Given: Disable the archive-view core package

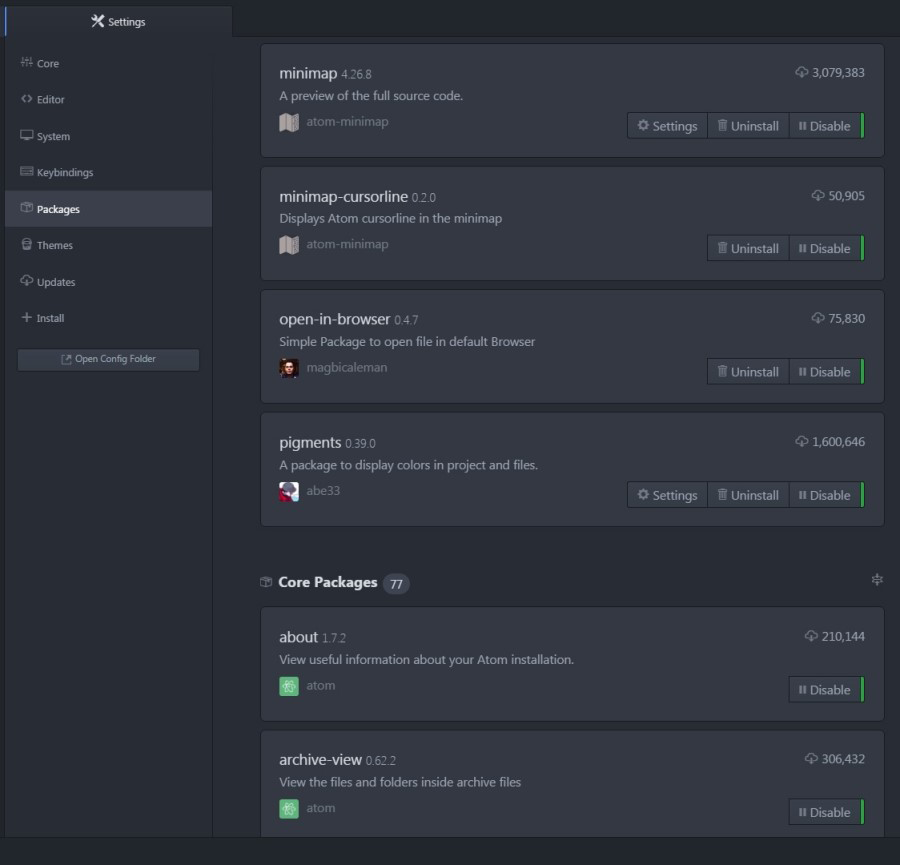Looking at the screenshot, I should coord(826,812).
